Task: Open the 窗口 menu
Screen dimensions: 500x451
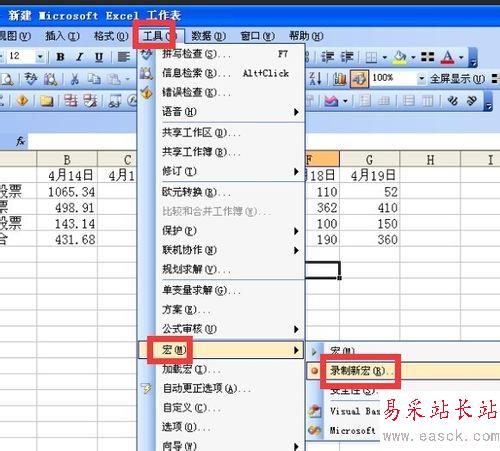Action: point(257,36)
